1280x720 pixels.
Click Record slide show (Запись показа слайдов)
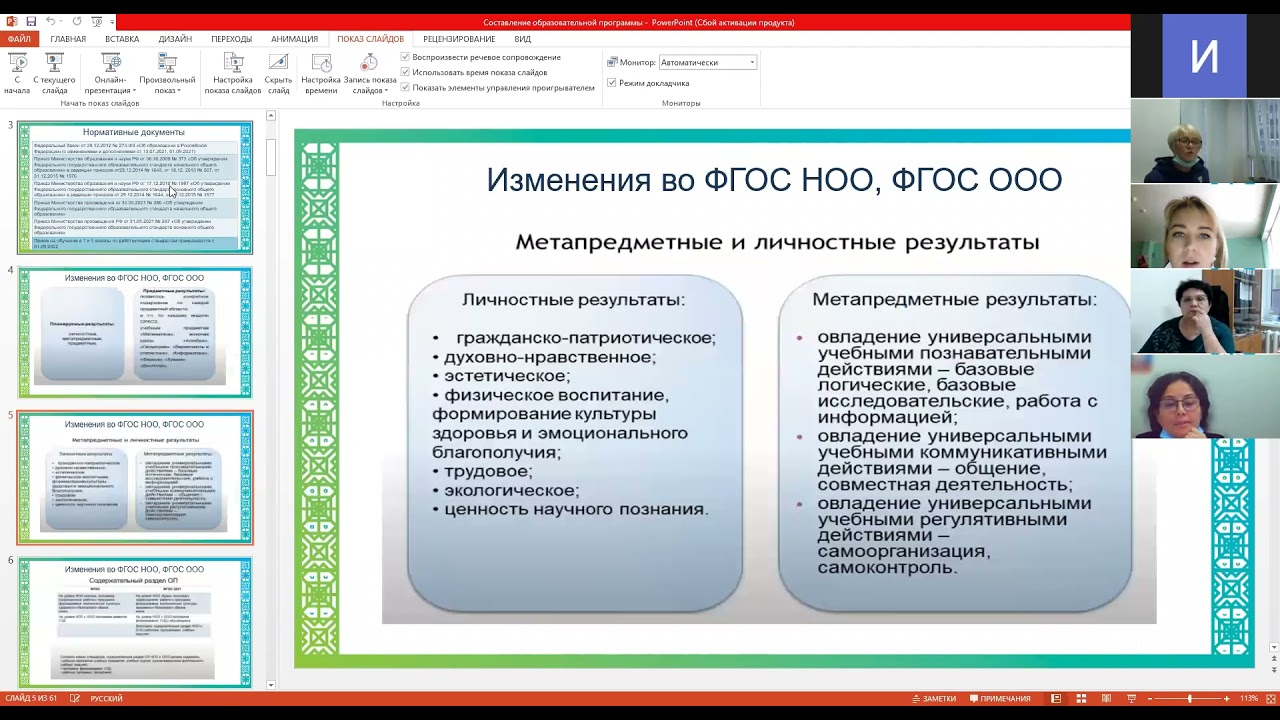[x=370, y=74]
